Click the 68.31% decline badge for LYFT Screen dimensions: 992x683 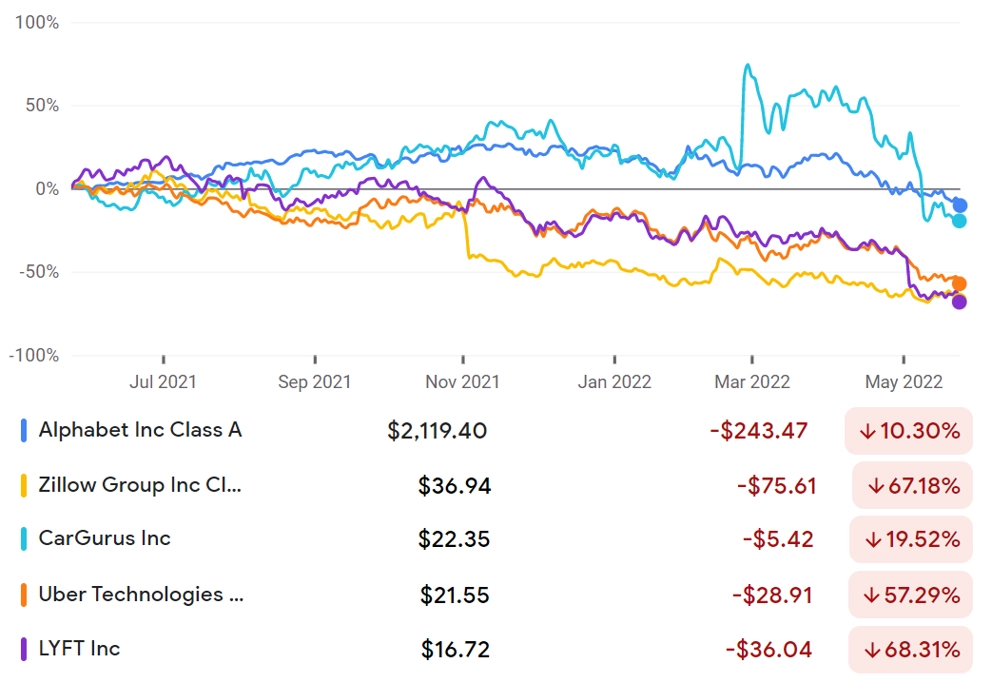pyautogui.click(x=910, y=649)
